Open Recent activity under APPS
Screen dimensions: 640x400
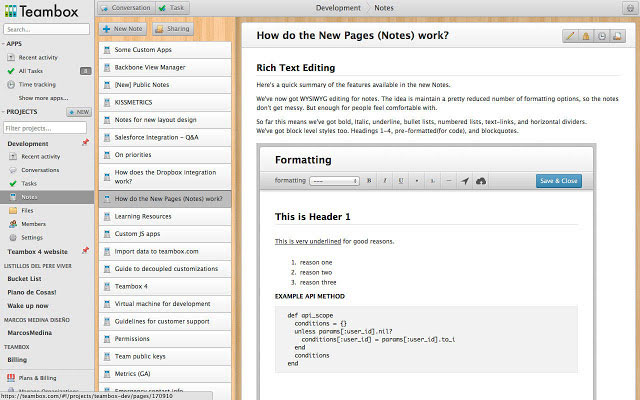(38, 58)
